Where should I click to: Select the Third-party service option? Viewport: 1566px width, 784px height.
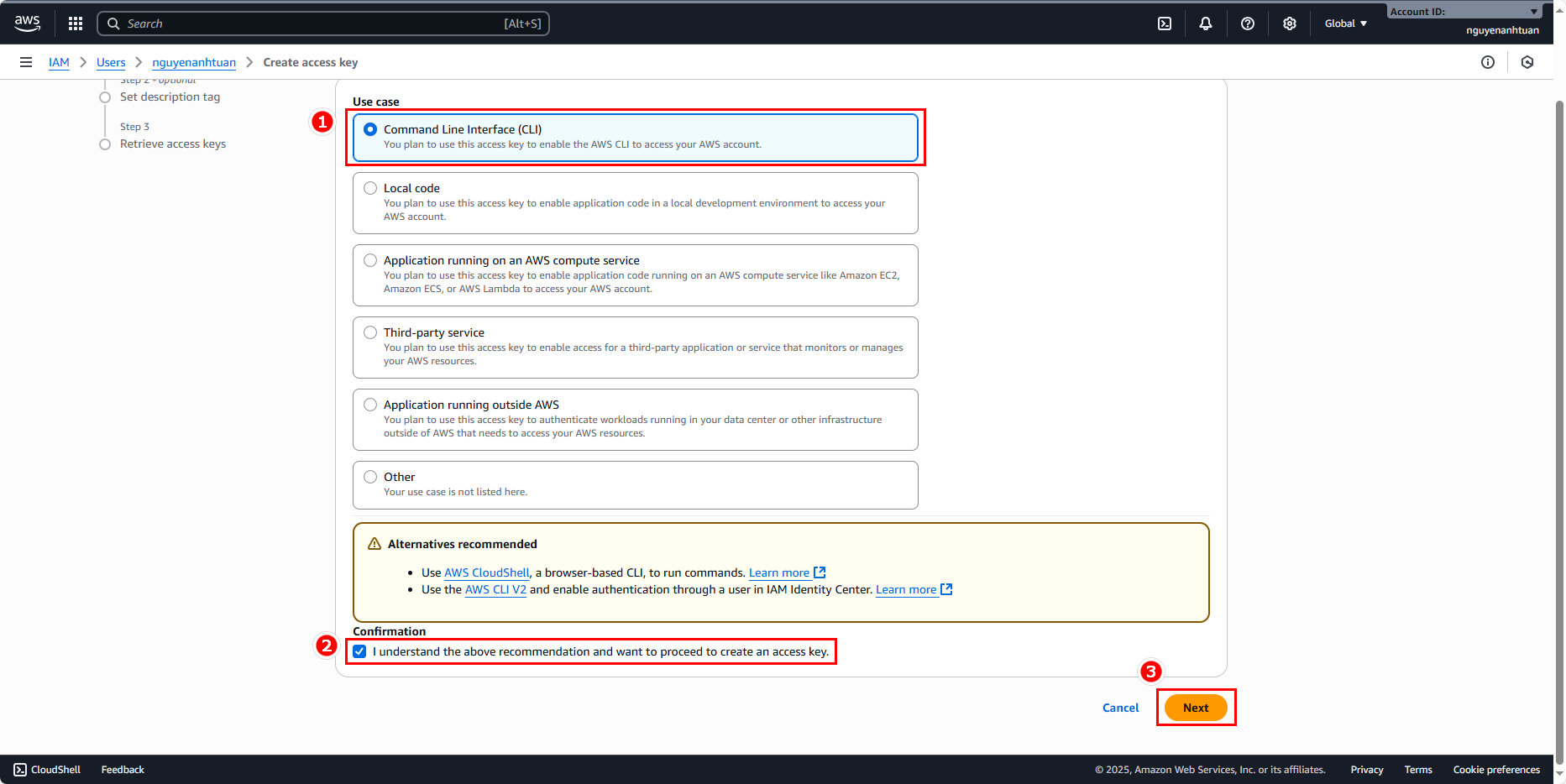[370, 332]
